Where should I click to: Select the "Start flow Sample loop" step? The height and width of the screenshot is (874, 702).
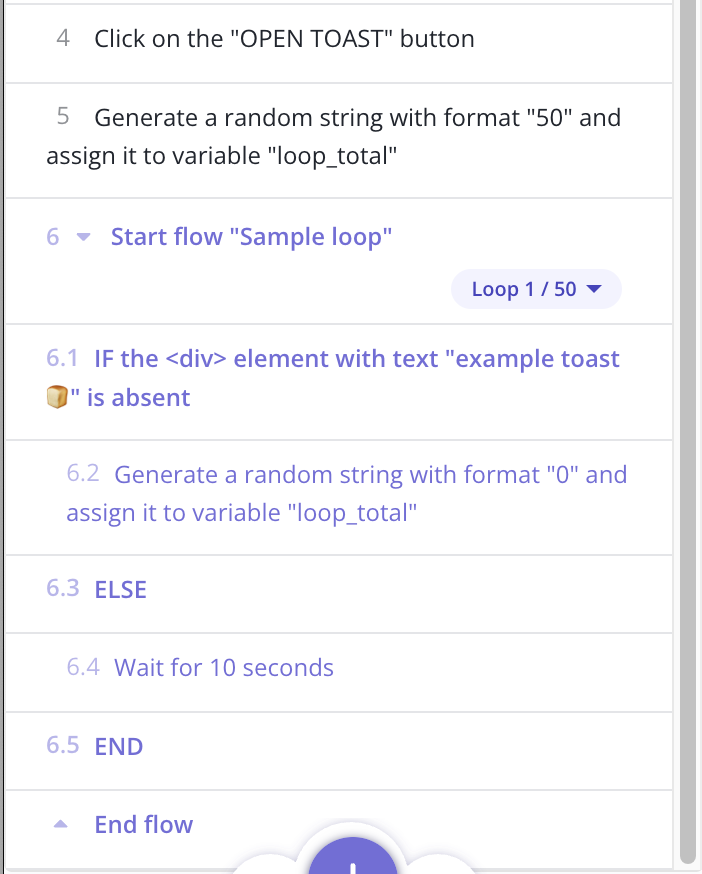252,237
